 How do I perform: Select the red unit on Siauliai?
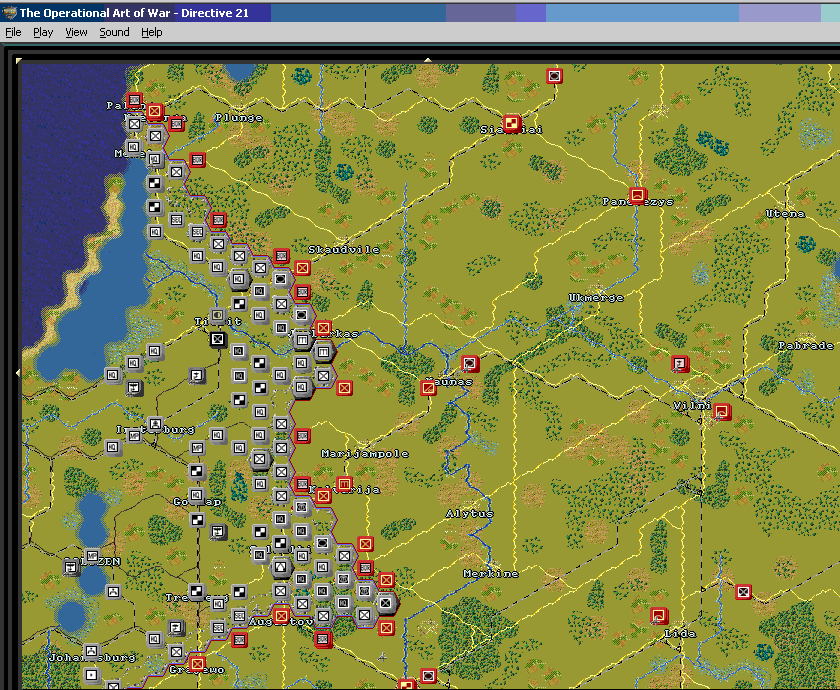tap(512, 123)
